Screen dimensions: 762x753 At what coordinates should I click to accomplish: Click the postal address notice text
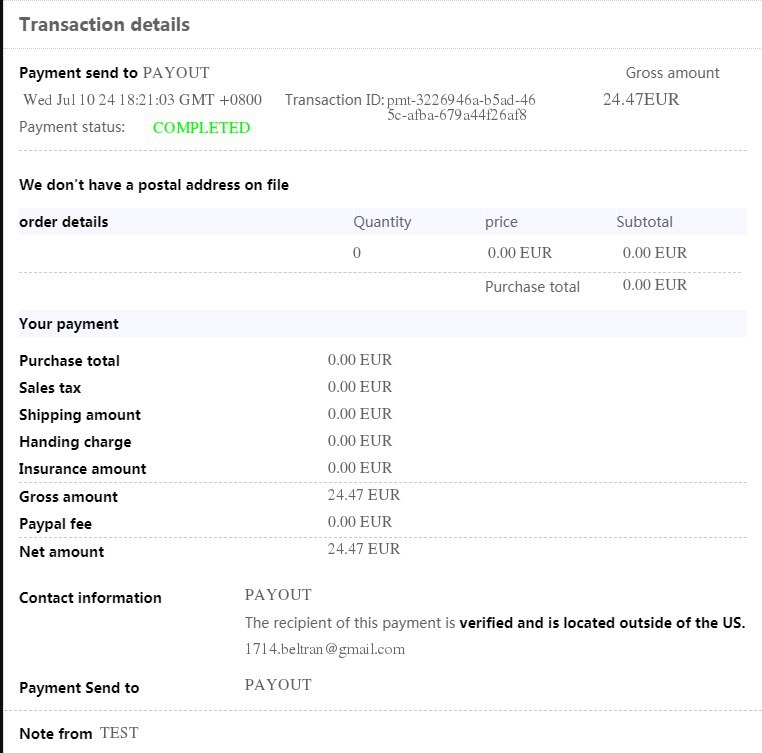click(x=154, y=185)
